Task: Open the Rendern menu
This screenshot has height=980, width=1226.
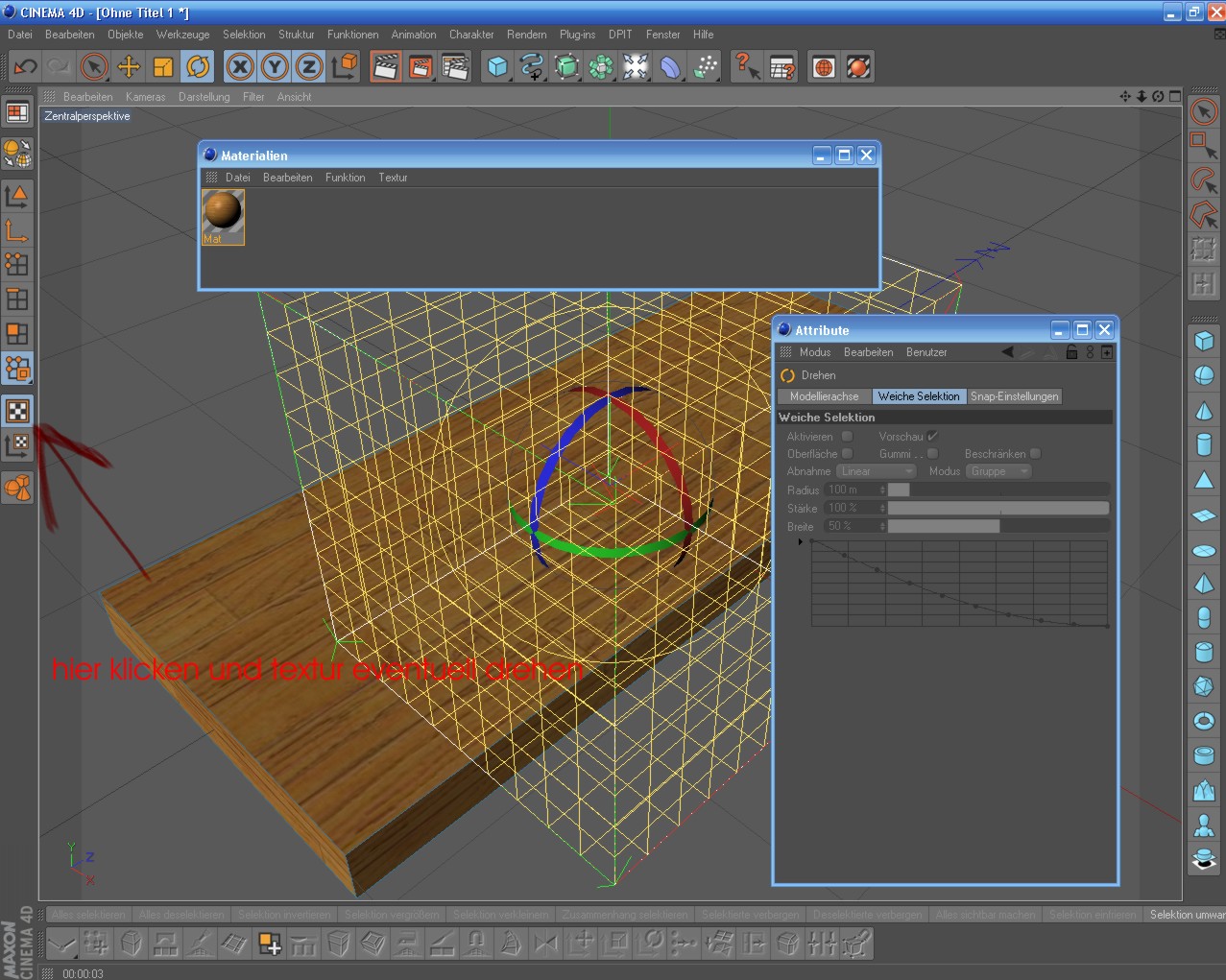Action: pos(526,35)
